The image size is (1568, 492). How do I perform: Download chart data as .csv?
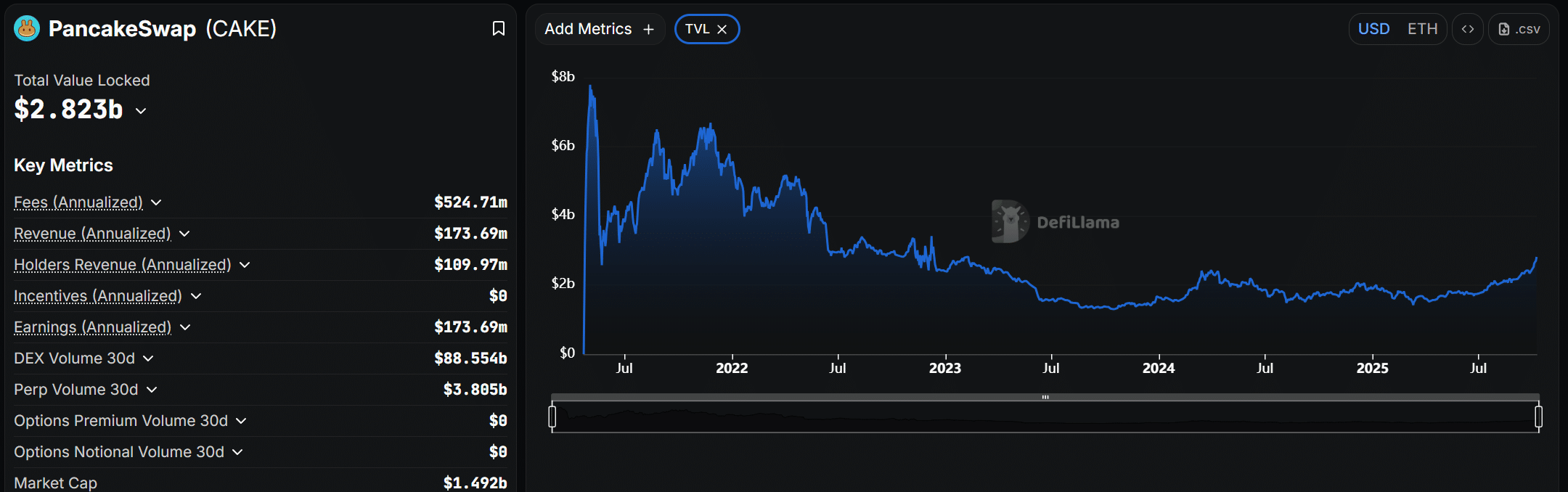click(x=1519, y=29)
